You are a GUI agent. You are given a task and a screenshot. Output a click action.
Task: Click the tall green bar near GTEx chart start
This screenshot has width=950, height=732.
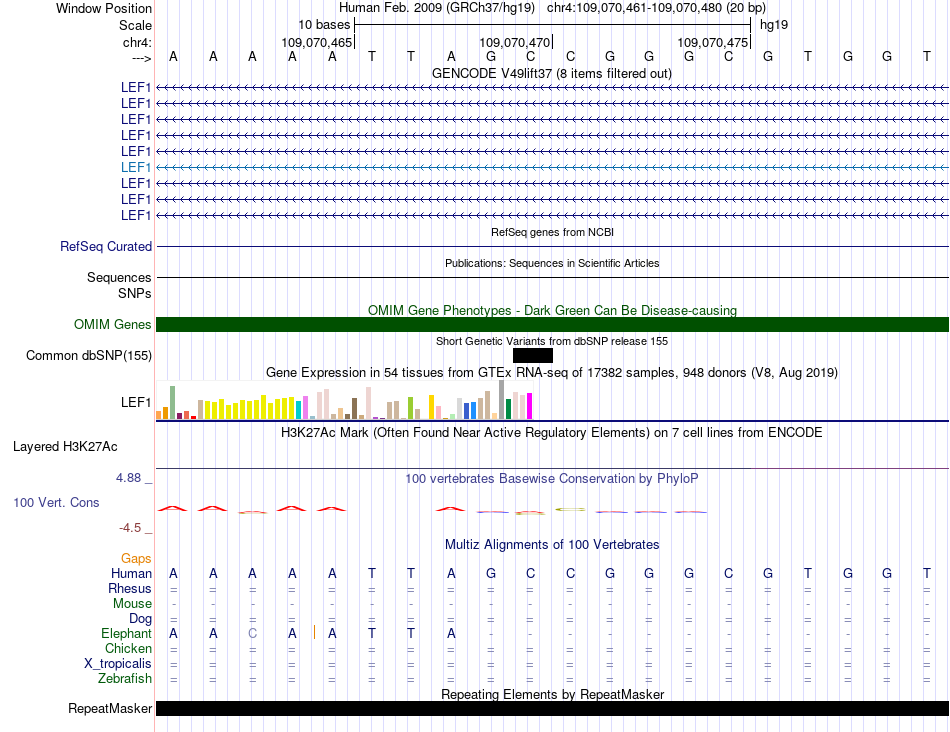[x=172, y=402]
